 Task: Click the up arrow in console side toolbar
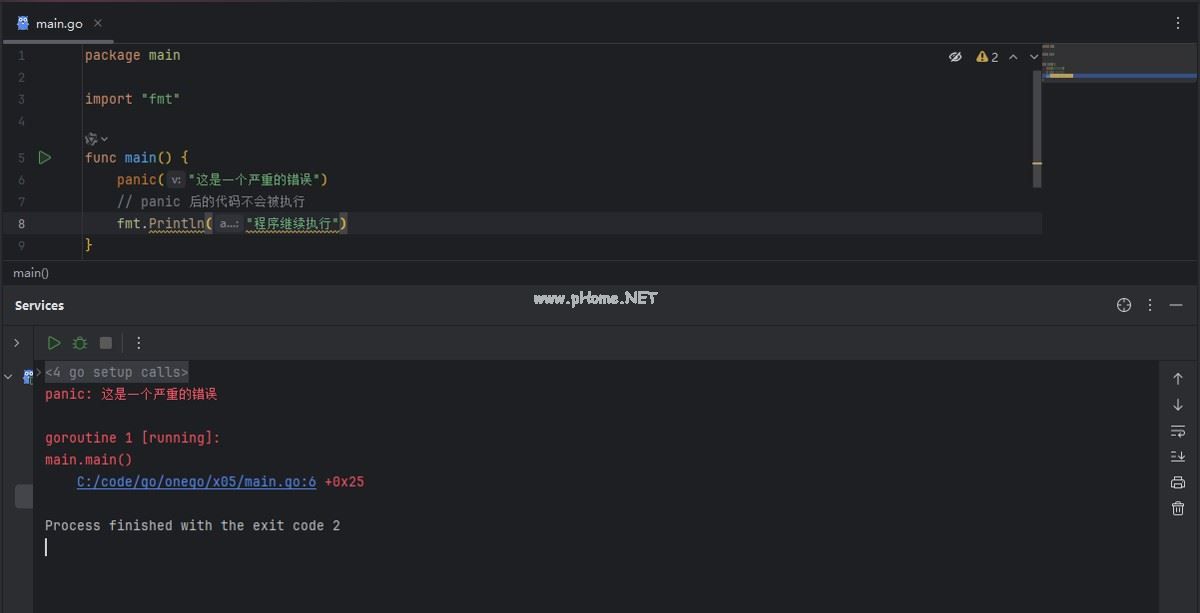[x=1178, y=379]
